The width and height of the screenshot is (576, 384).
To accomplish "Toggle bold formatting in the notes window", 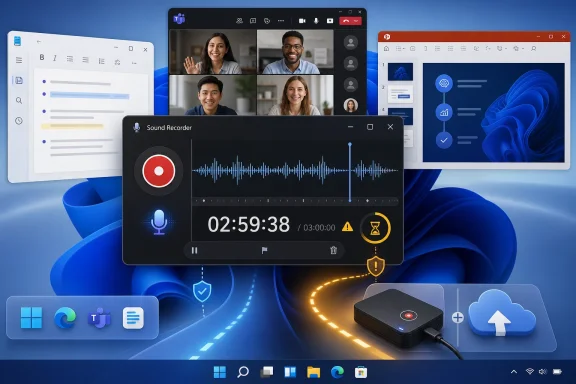I will (42, 57).
